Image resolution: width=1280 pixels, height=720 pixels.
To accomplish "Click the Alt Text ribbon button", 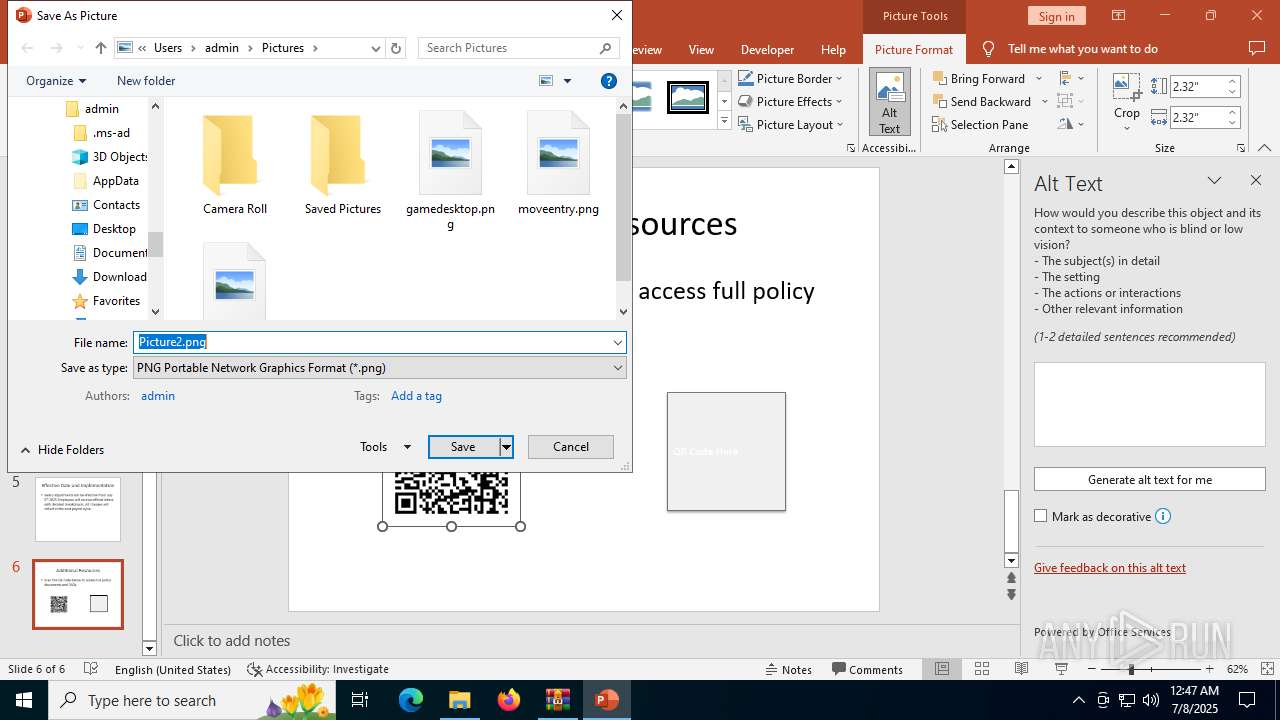I will pyautogui.click(x=889, y=103).
